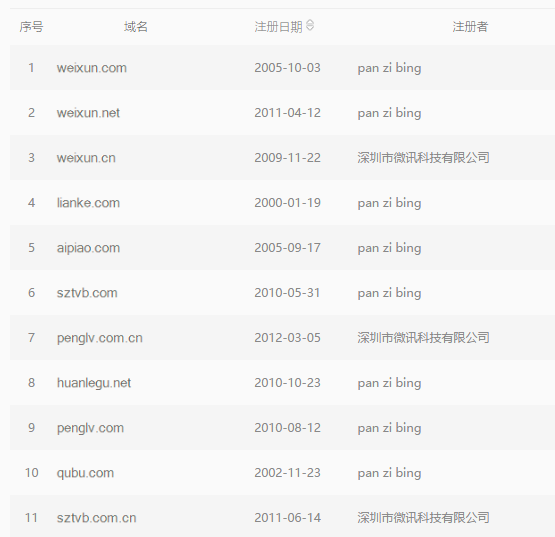Click row number 11
This screenshot has height=537, width=555.
coord(32,518)
